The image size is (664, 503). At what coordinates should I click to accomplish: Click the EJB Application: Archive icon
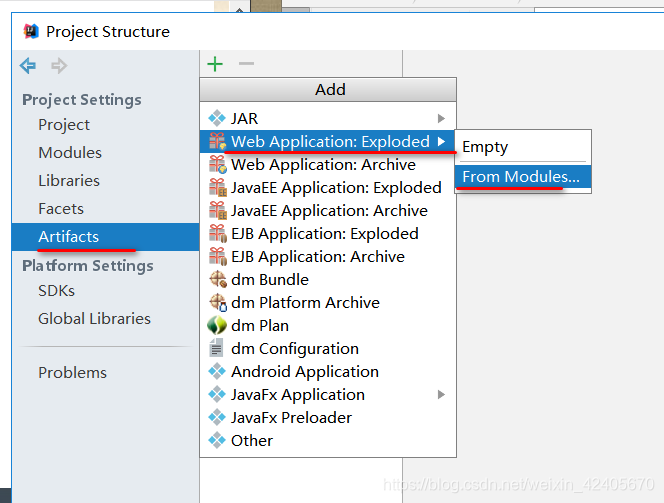click(218, 257)
